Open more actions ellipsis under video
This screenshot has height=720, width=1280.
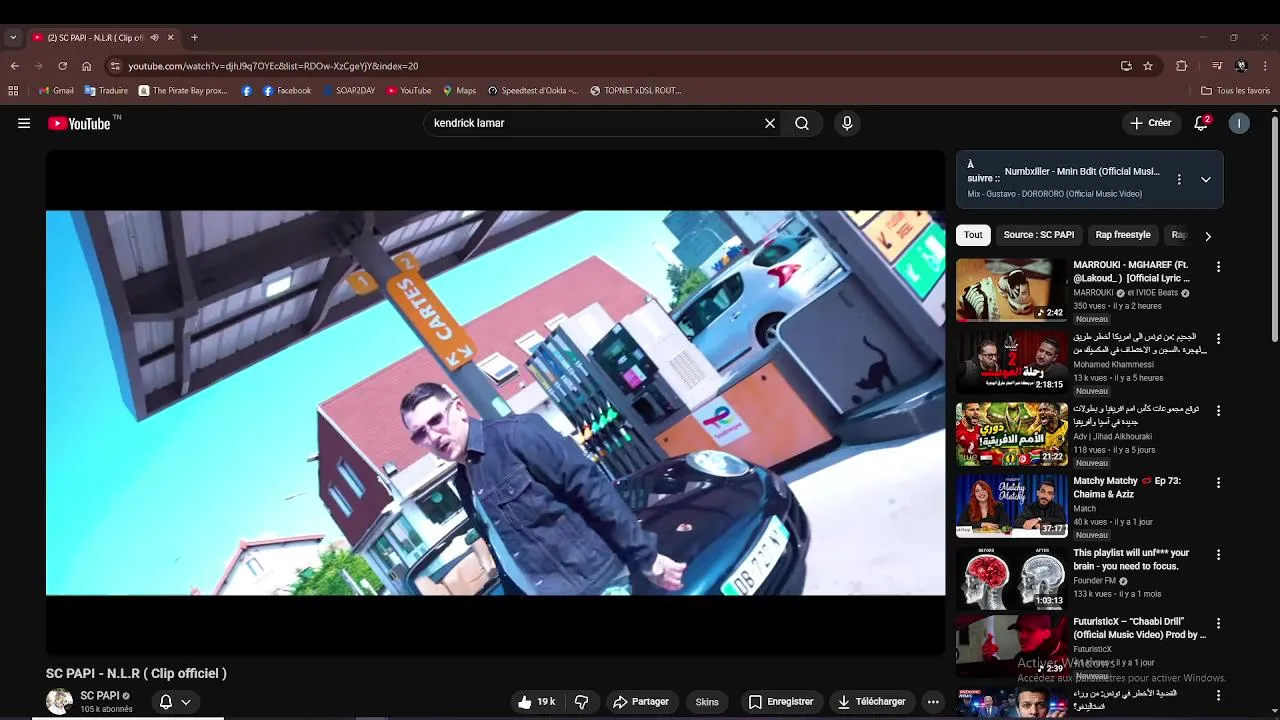[933, 702]
